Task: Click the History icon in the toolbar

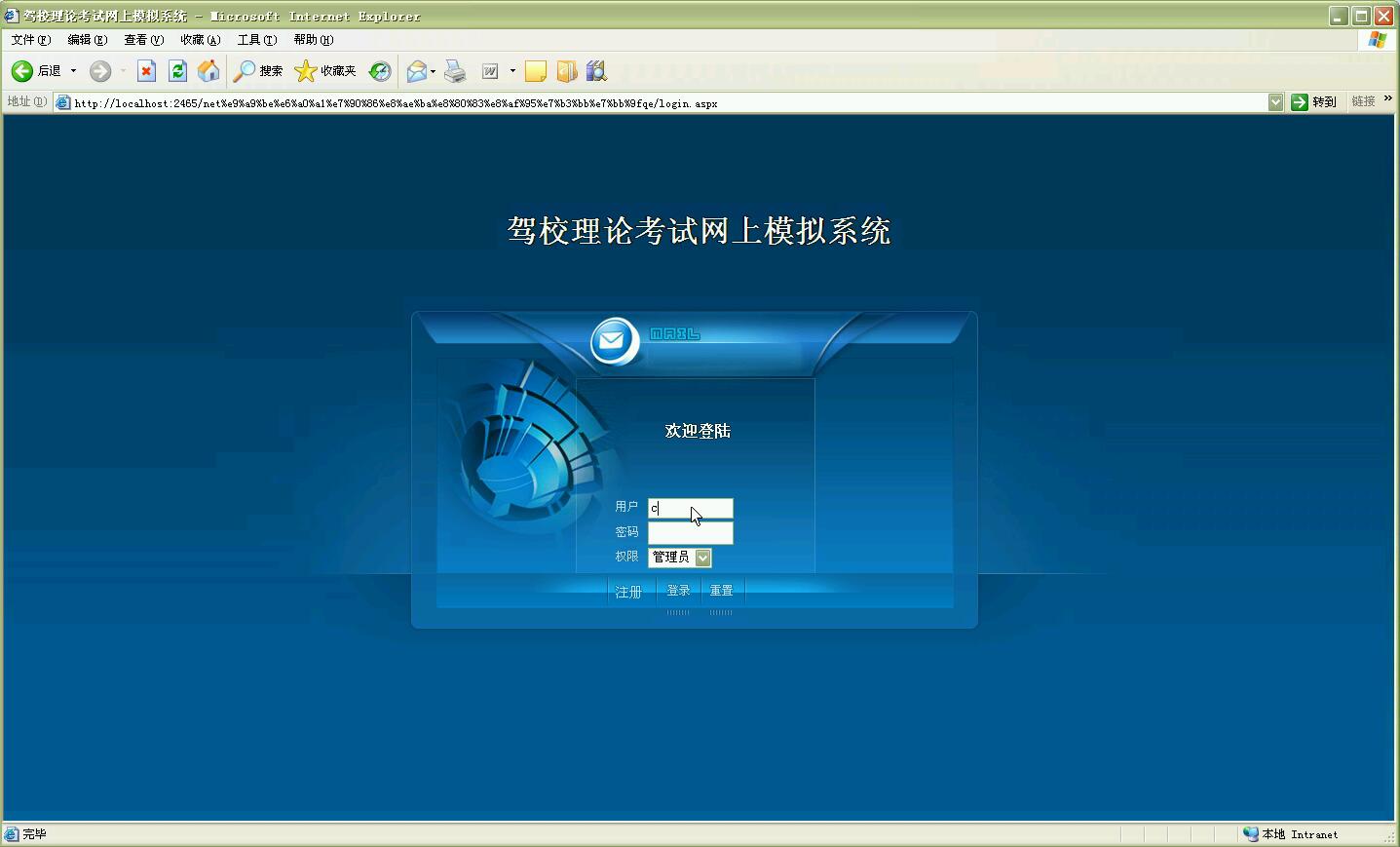Action: 380,71
